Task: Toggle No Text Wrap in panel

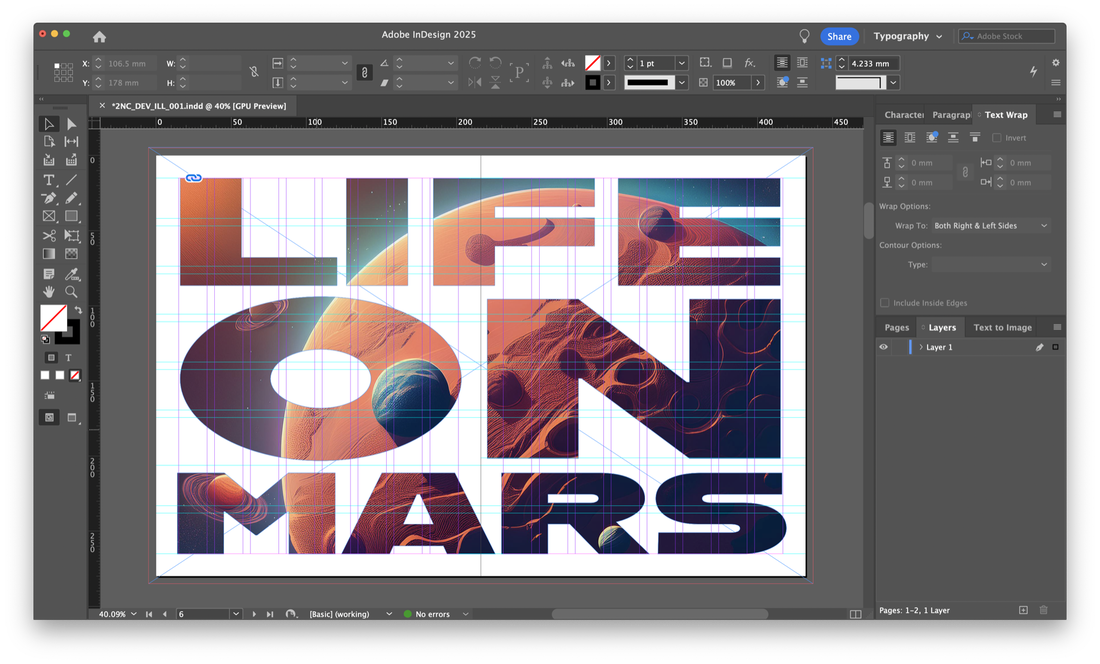Action: [x=888, y=138]
